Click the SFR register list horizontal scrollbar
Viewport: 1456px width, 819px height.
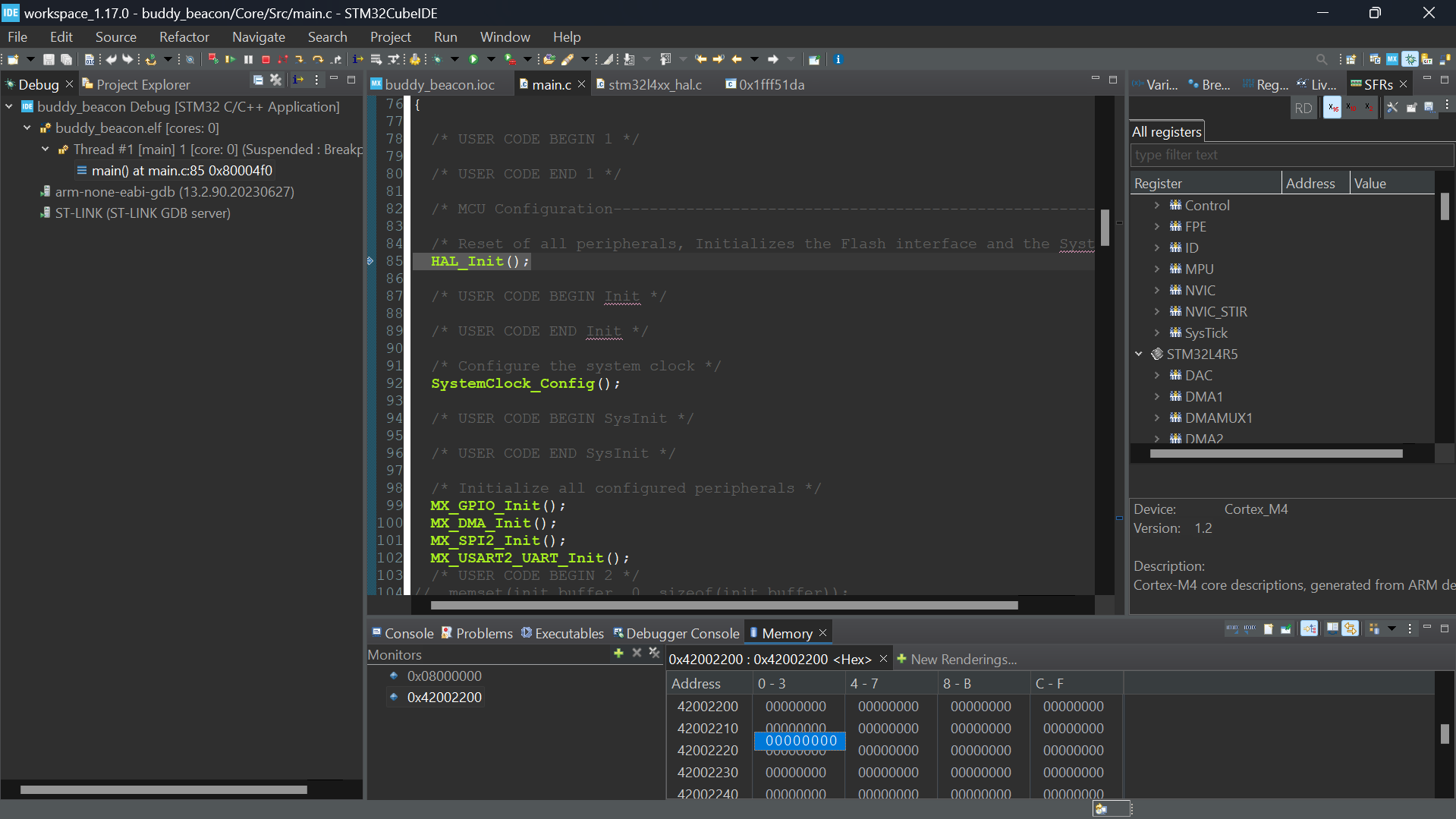(1276, 454)
